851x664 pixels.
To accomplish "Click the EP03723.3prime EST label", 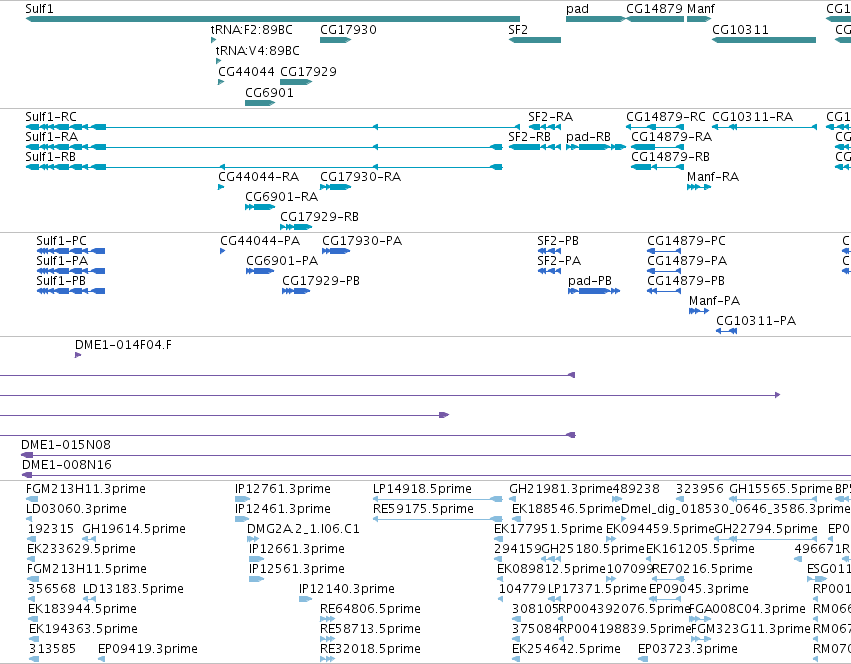I will coord(688,649).
